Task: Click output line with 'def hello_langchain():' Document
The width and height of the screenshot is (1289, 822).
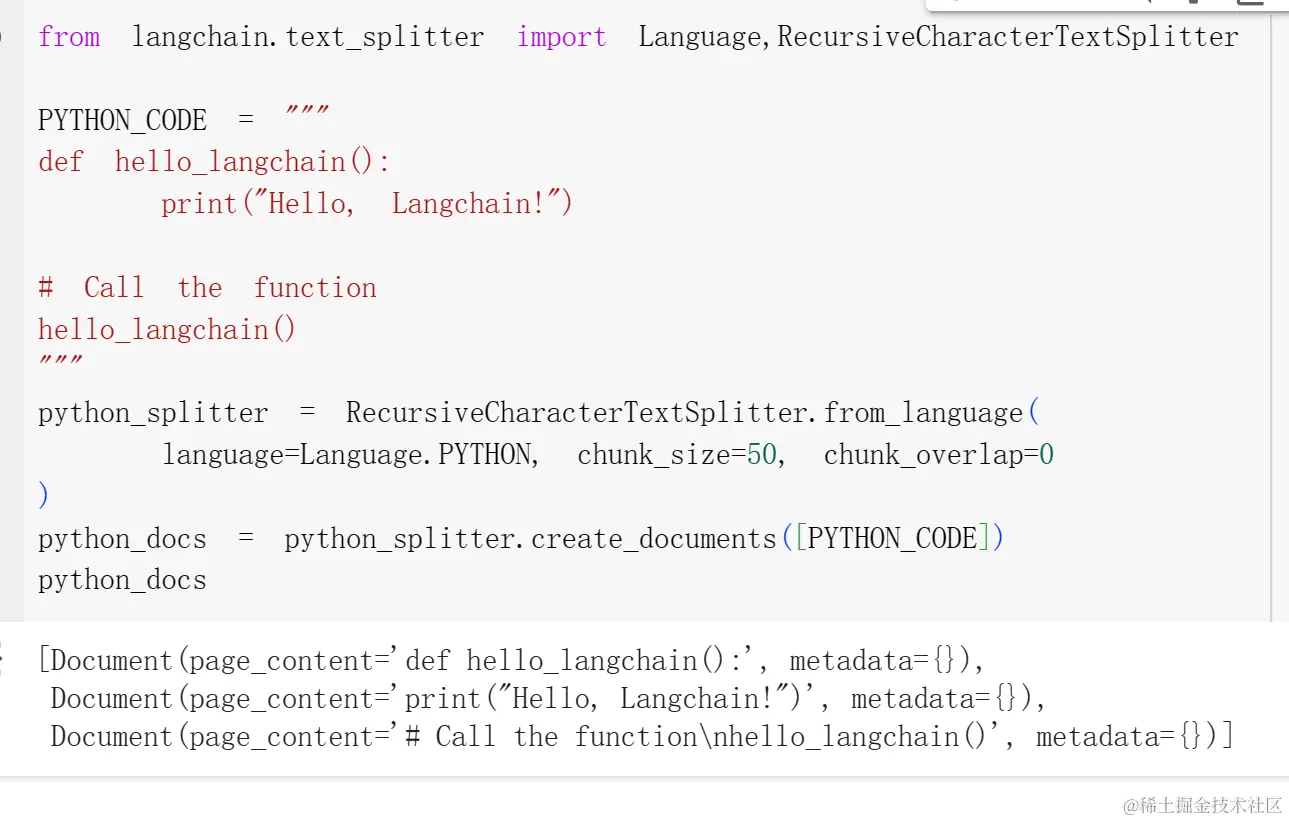Action: [x=512, y=661]
